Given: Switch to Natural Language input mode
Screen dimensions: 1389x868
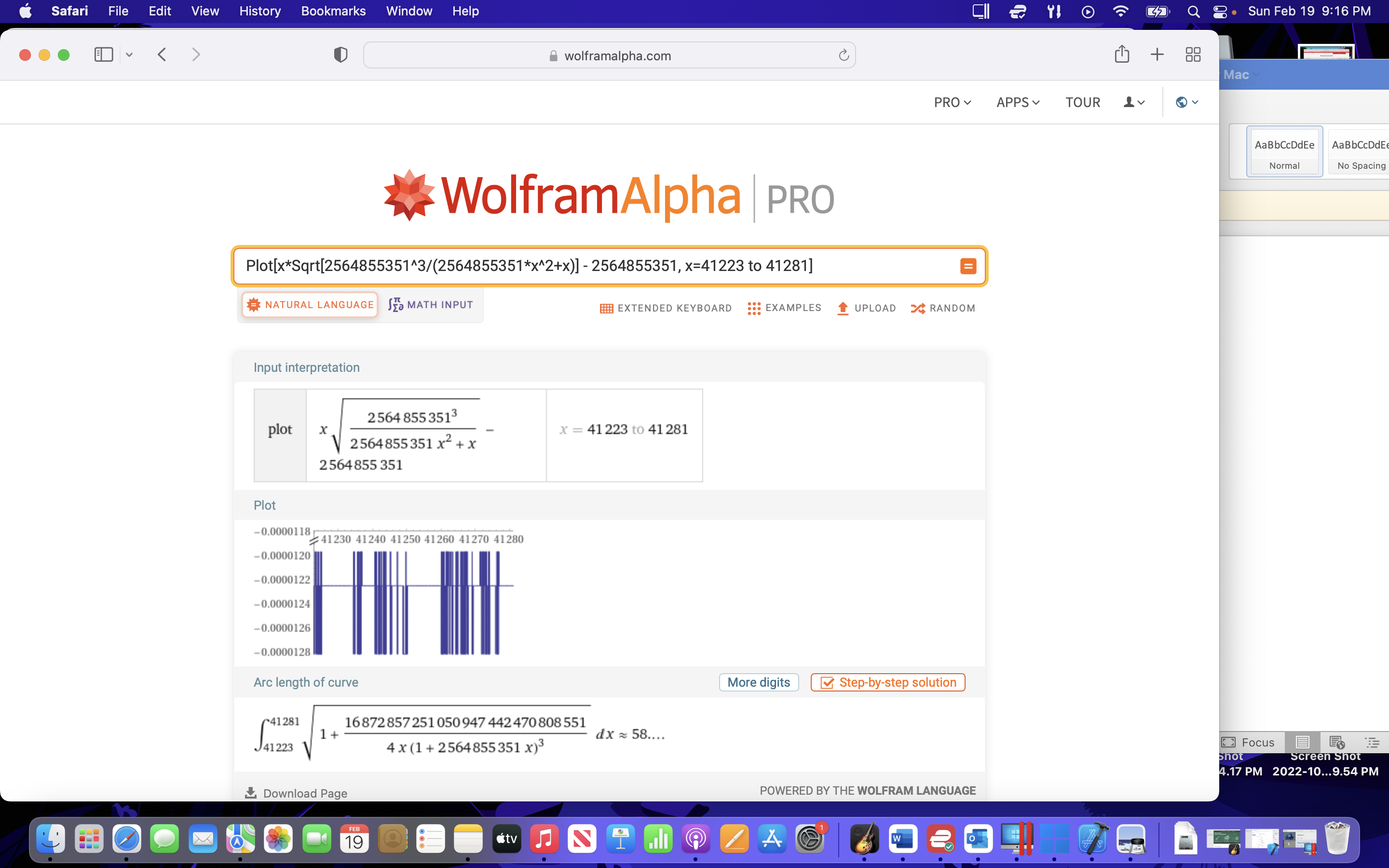Looking at the screenshot, I should [310, 305].
